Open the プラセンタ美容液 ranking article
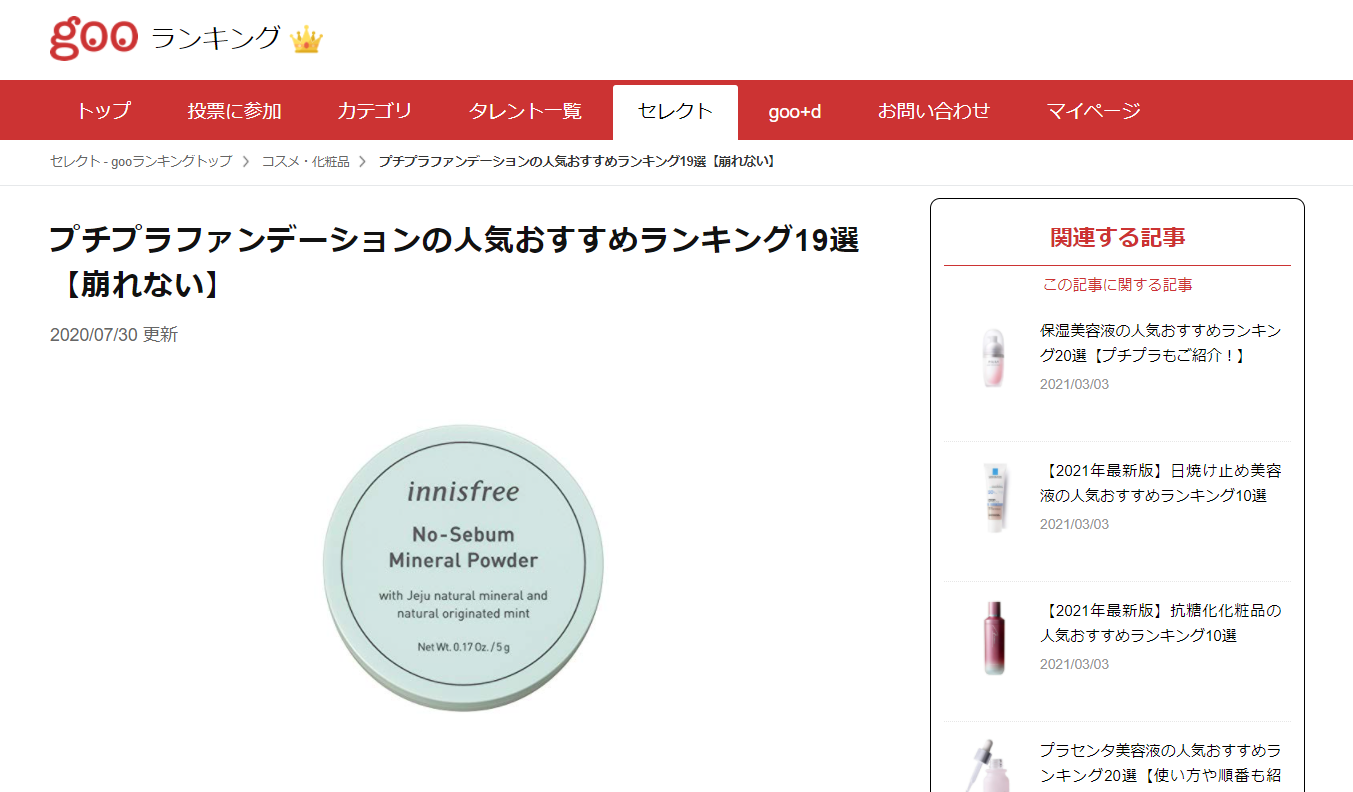Screen dimensions: 1353x792 click(1160, 762)
